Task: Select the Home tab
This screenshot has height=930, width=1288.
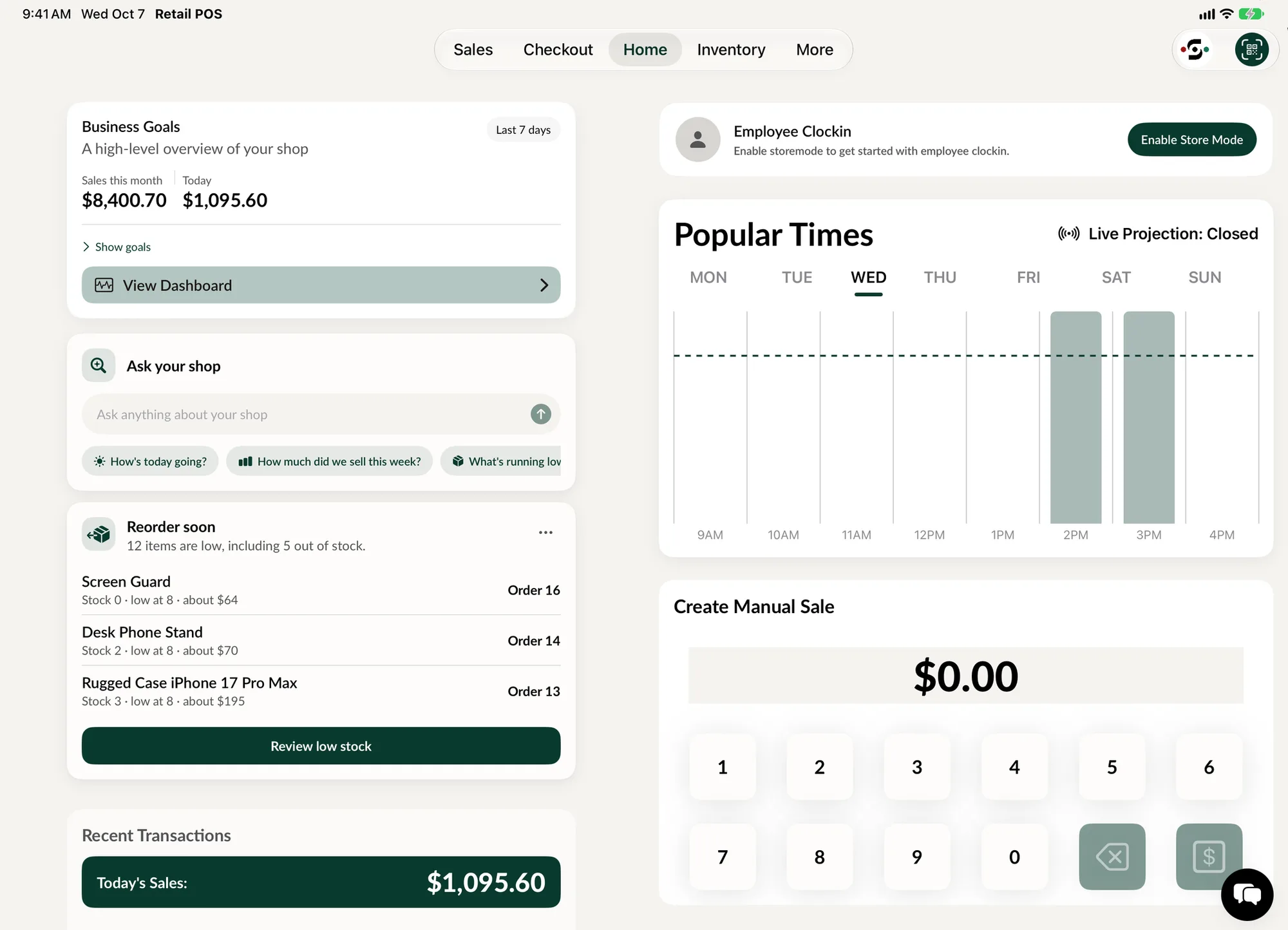Action: point(645,50)
